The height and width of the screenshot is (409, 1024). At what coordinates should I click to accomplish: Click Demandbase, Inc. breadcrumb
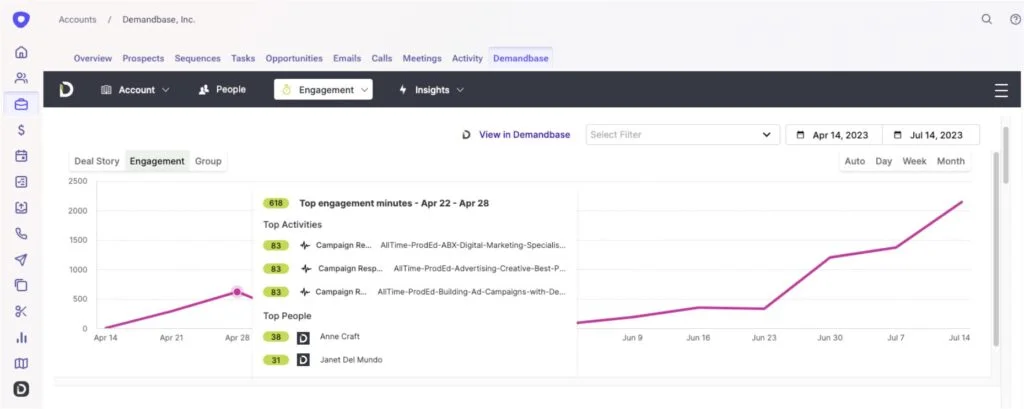tap(159, 20)
